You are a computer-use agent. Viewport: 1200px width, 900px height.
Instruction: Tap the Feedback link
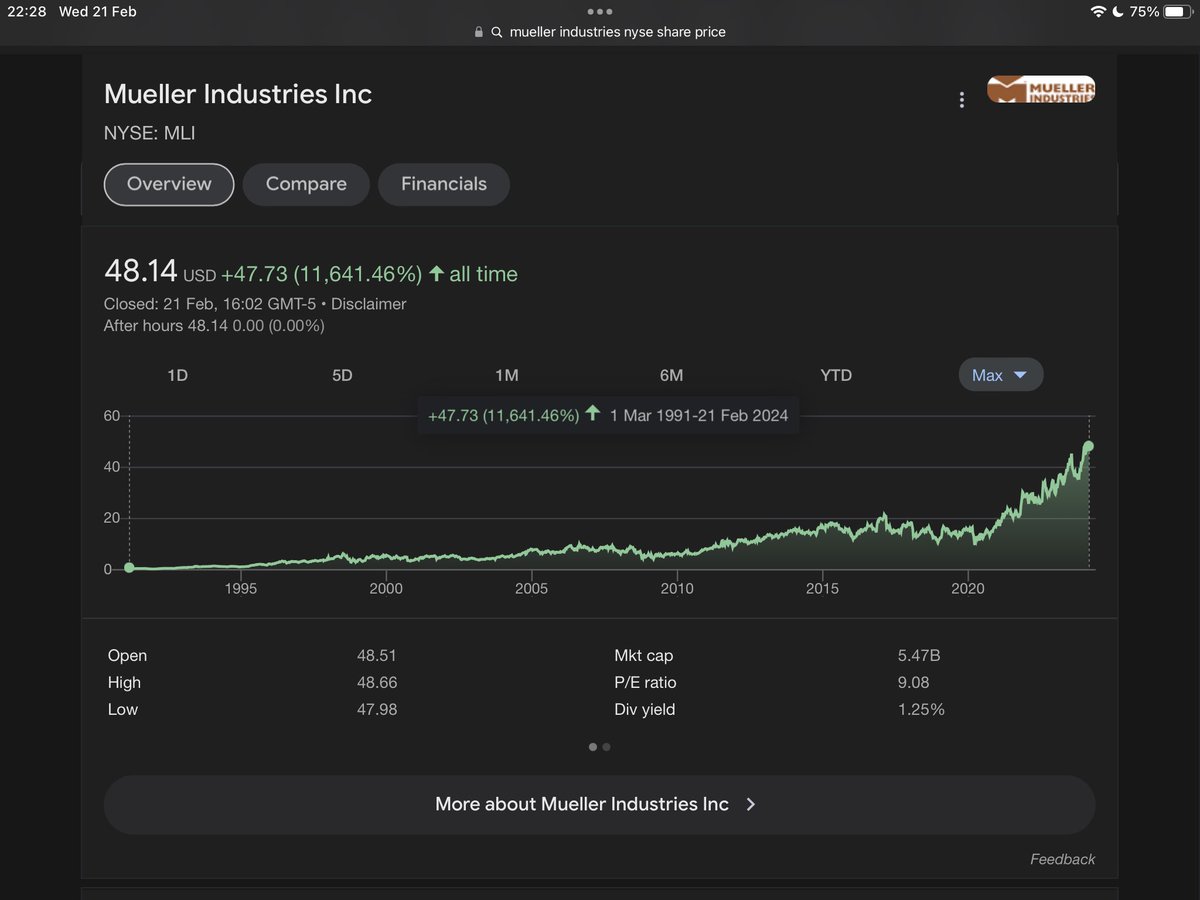(1063, 859)
